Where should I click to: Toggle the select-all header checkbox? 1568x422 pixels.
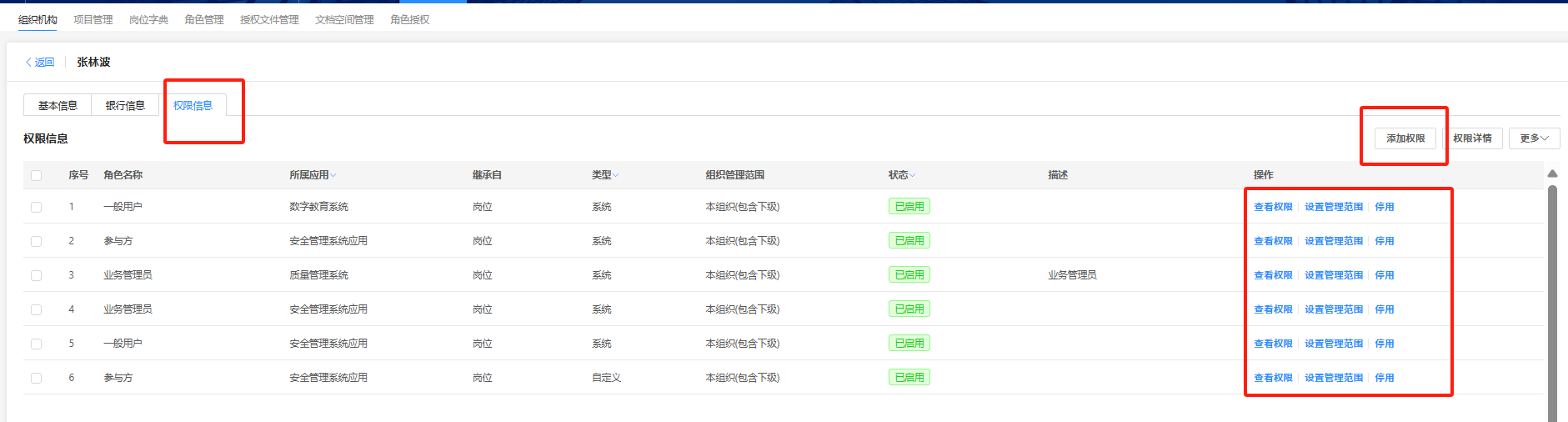tap(36, 175)
